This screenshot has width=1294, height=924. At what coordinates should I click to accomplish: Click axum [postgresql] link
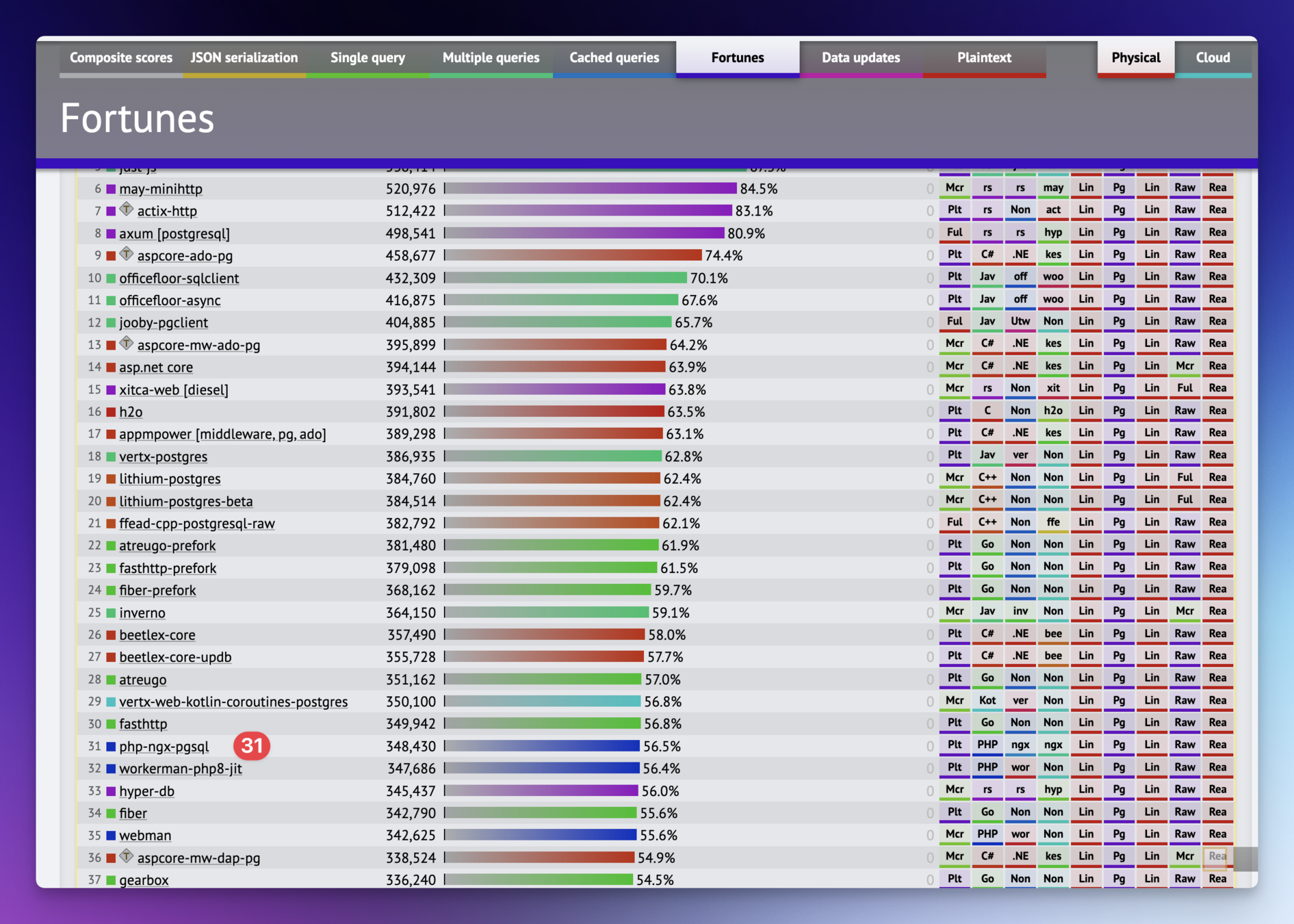[x=174, y=233]
